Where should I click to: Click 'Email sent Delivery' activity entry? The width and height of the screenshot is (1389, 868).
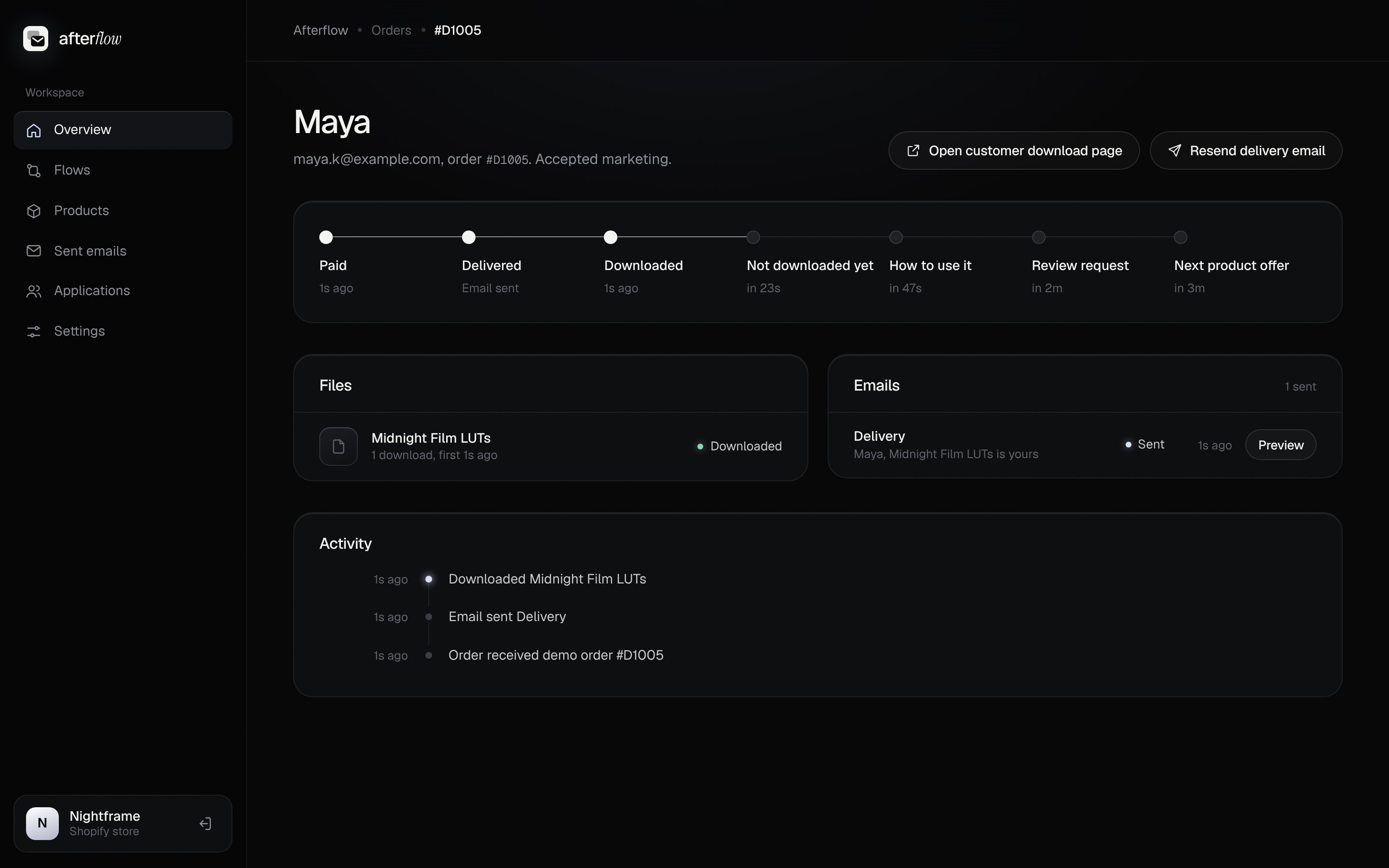click(x=507, y=617)
